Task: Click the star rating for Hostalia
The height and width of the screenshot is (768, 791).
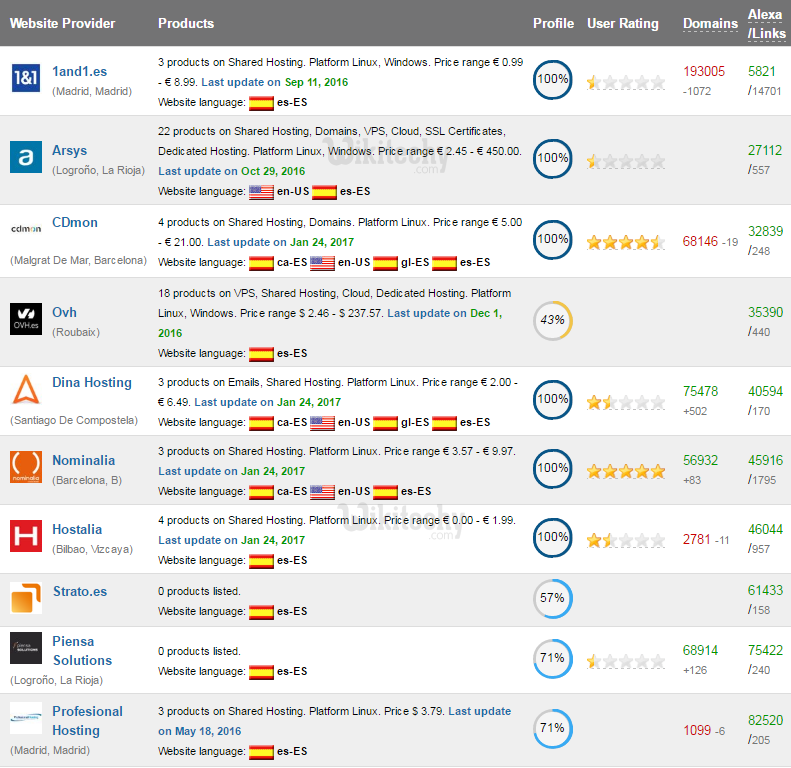Action: click(626, 540)
